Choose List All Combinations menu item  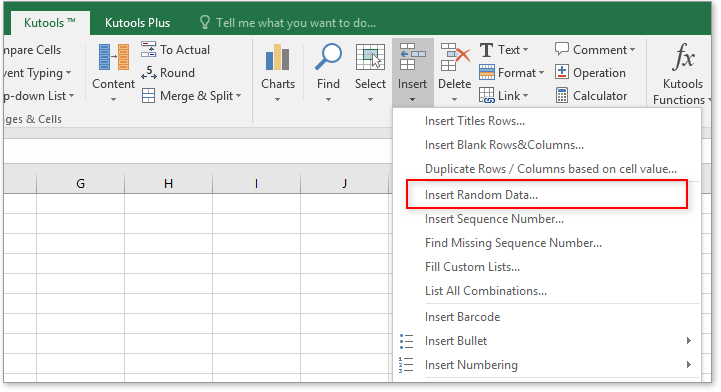coord(547,290)
